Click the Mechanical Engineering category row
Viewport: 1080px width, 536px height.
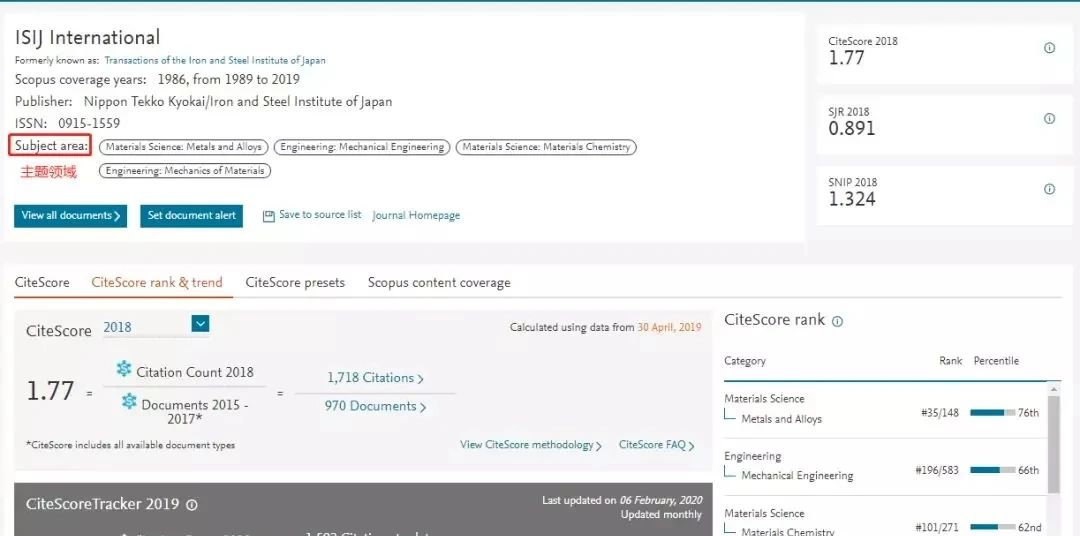884,467
